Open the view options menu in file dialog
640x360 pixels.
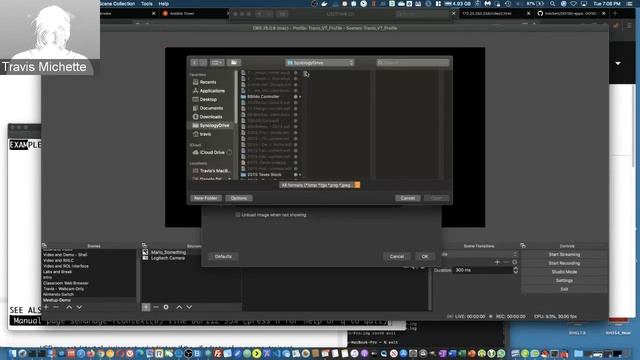217,62
